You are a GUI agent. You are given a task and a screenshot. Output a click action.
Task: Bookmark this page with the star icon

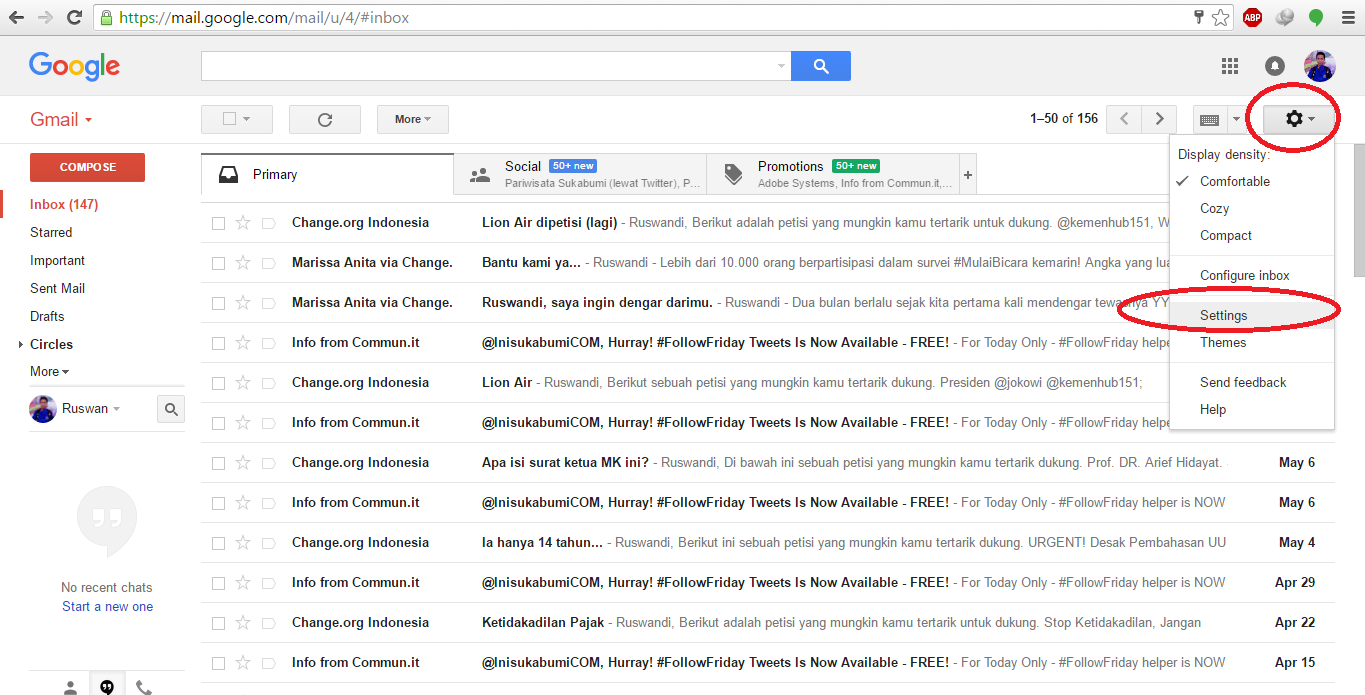1220,17
